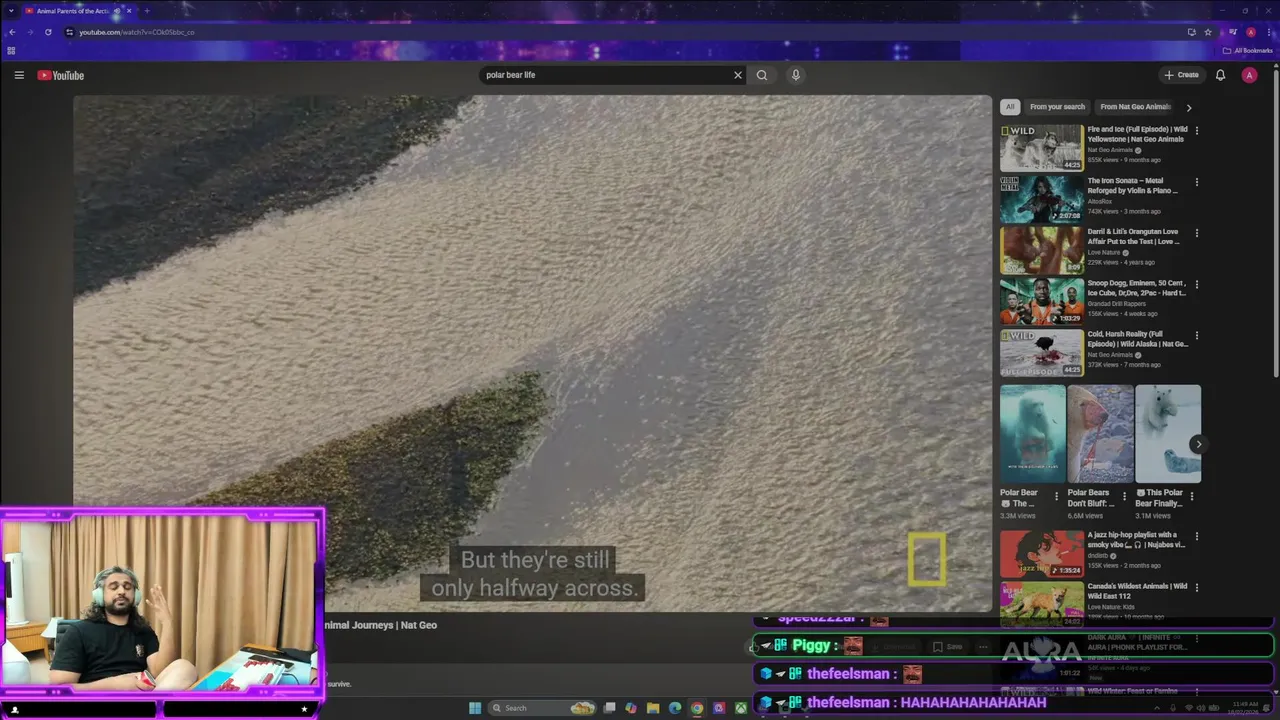The image size is (1280, 720).
Task: Open Microsoft Edge from taskbar
Action: pos(675,708)
